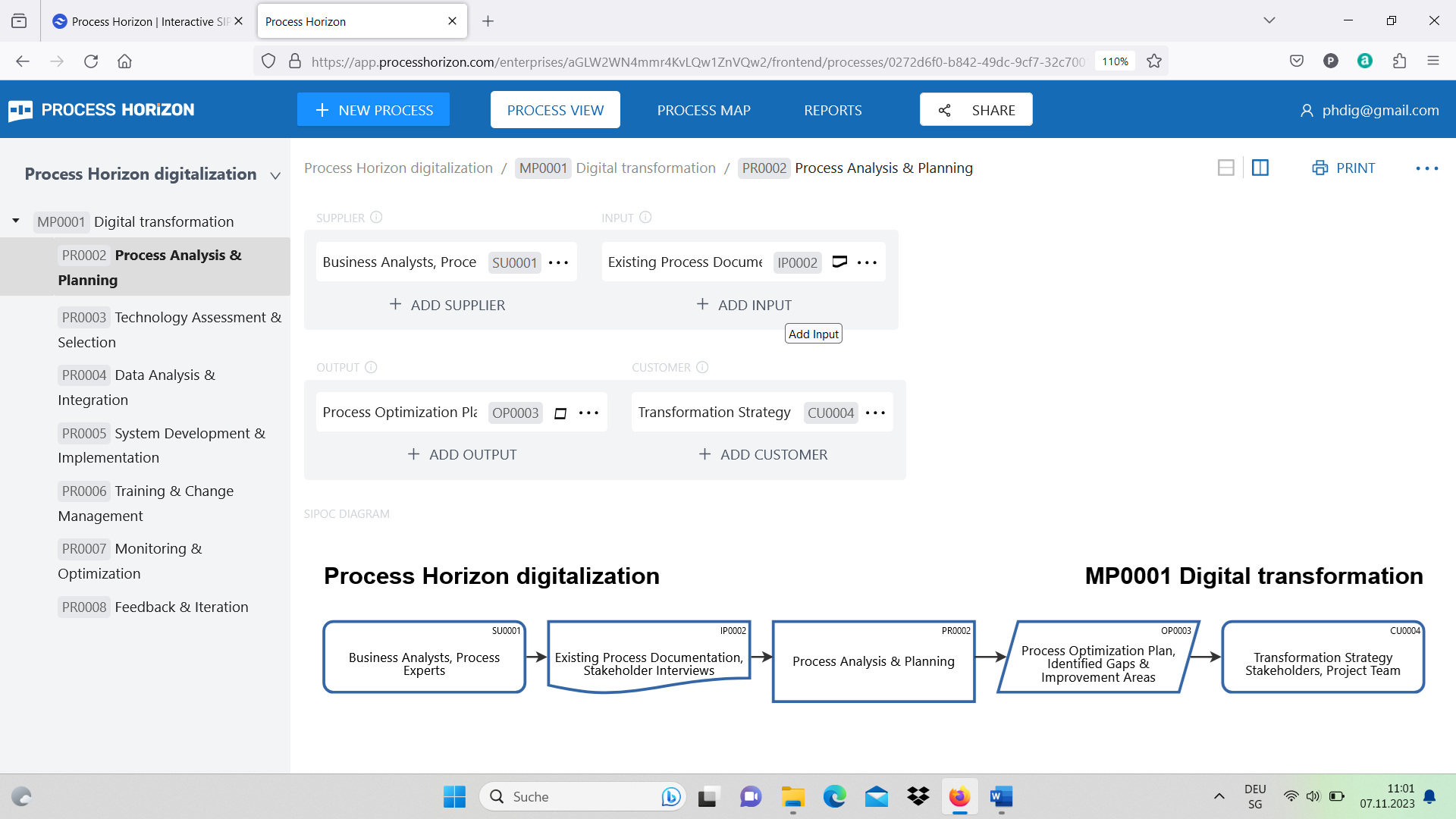Show Input info tooltip icon

tap(645, 218)
